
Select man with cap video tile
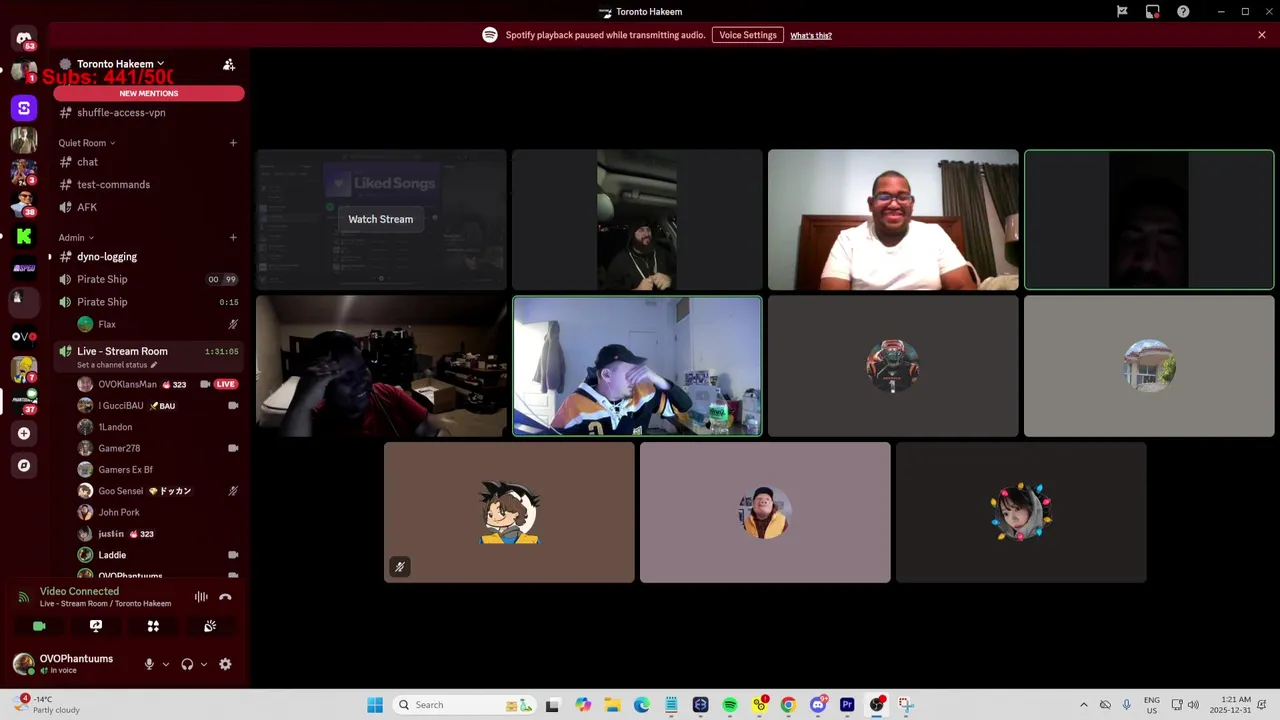click(x=637, y=366)
